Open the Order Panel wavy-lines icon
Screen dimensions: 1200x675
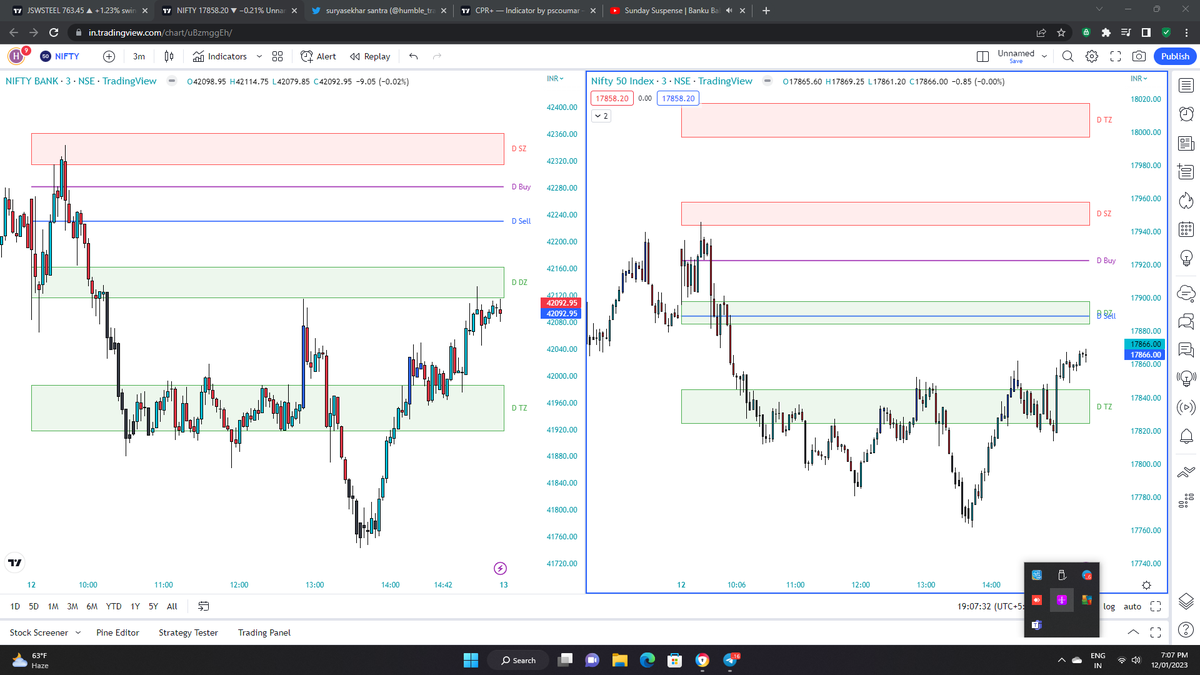pyautogui.click(x=1186, y=472)
